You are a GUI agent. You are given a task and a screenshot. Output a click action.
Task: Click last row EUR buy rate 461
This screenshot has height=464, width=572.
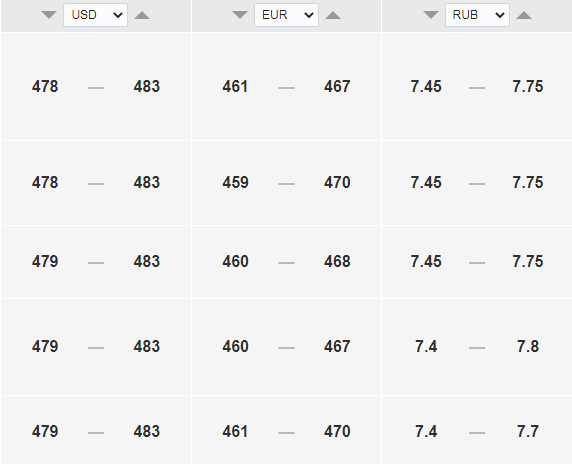[235, 432]
